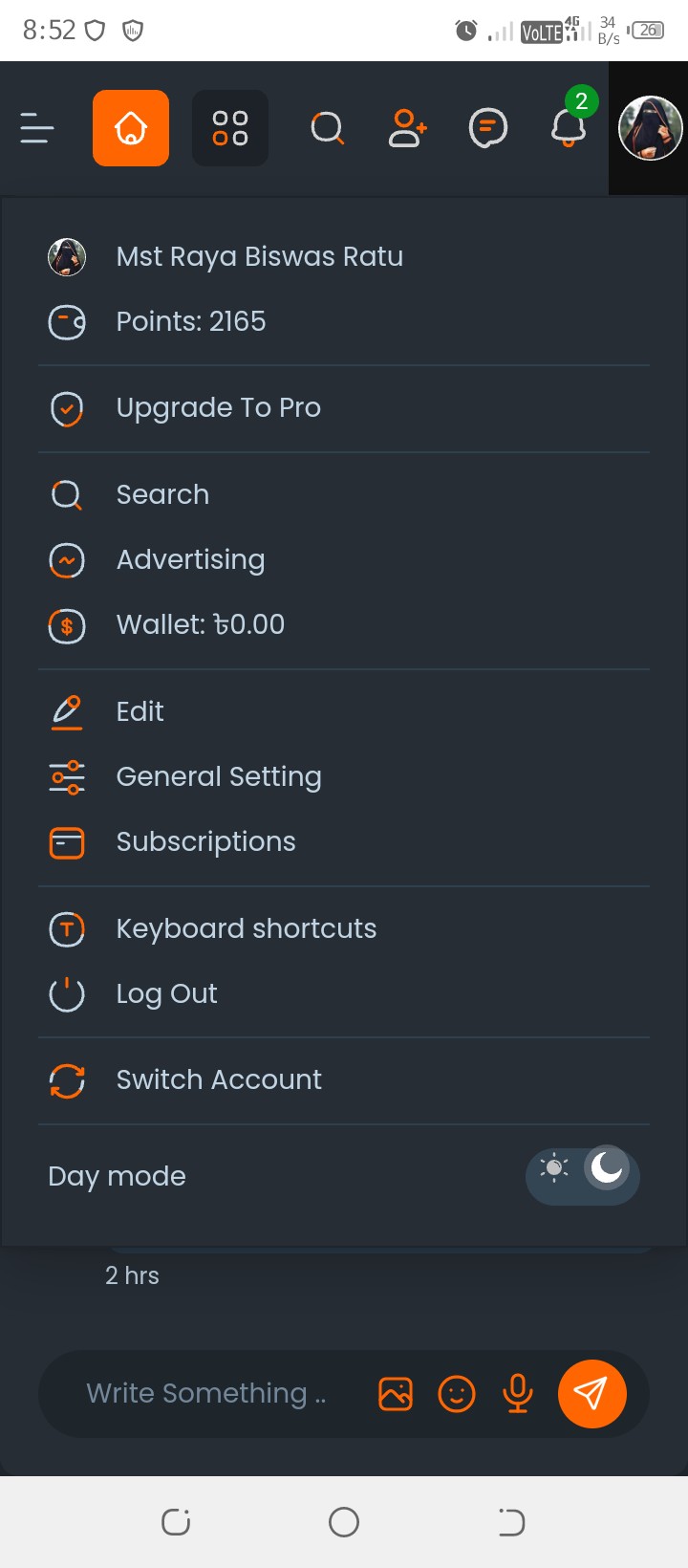
Task: Go to the orange home icon
Action: (x=131, y=128)
